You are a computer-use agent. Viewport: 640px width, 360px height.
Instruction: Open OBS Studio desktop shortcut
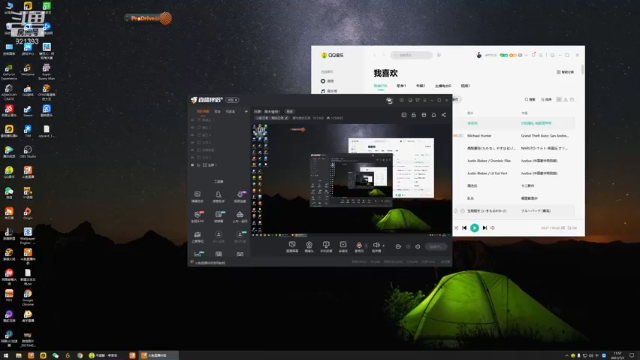(28, 152)
